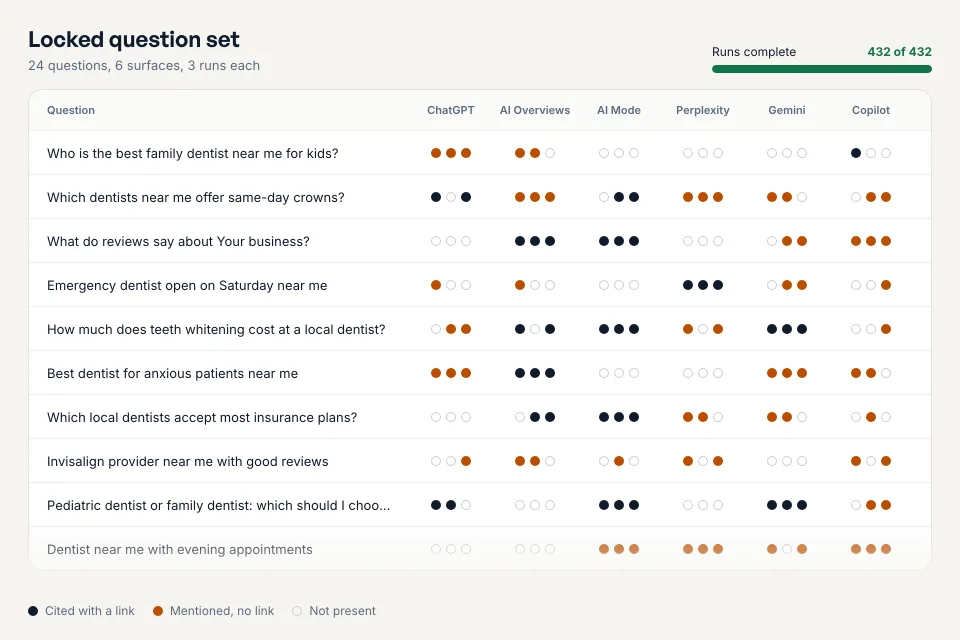Image resolution: width=960 pixels, height=640 pixels.
Task: Click the ChatGPT column header
Action: (x=451, y=110)
